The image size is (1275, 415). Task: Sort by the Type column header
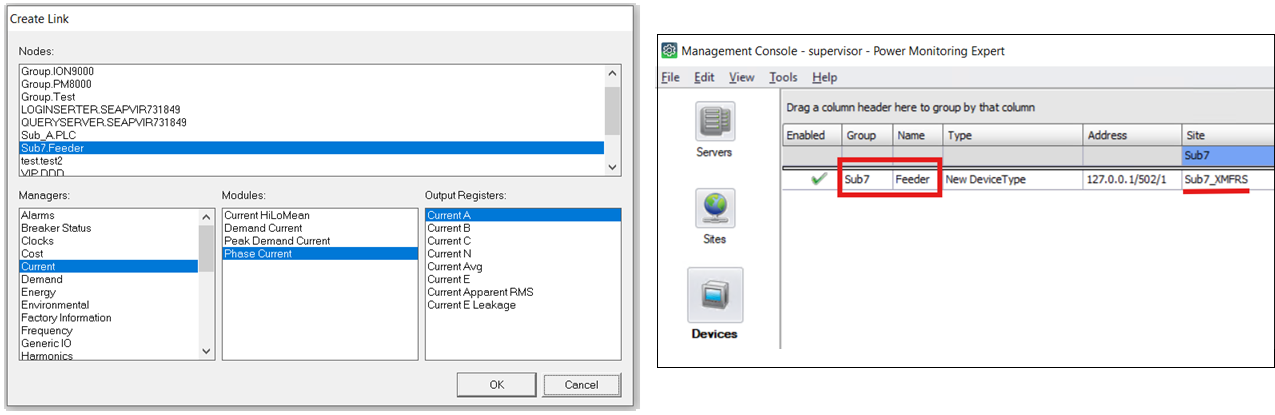coord(1013,135)
